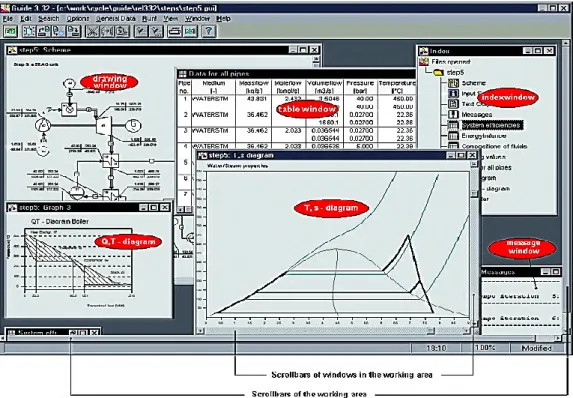Click the Input summary info icon in Index

[454, 94]
